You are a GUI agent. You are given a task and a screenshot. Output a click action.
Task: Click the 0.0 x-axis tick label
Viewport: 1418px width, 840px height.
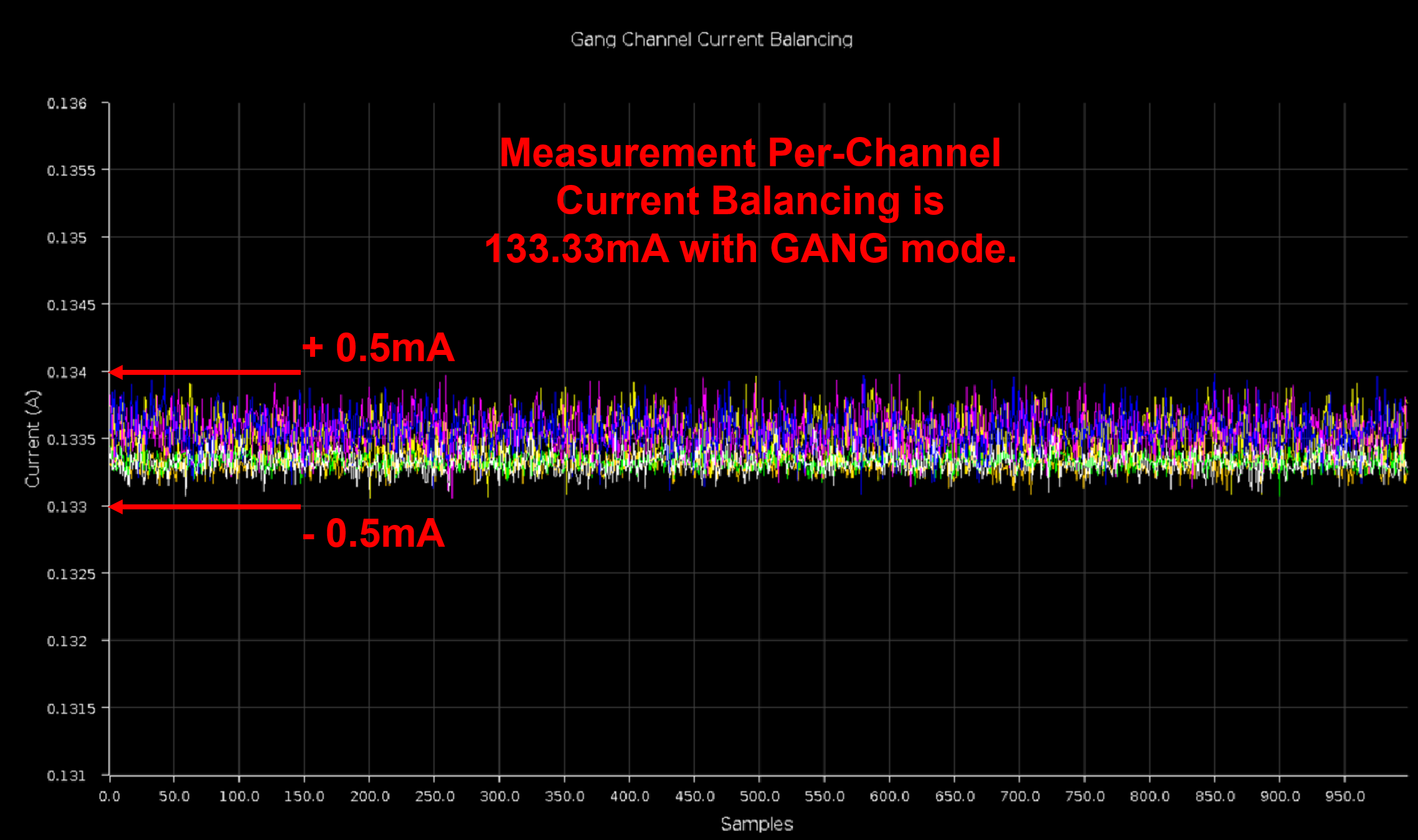(110, 796)
